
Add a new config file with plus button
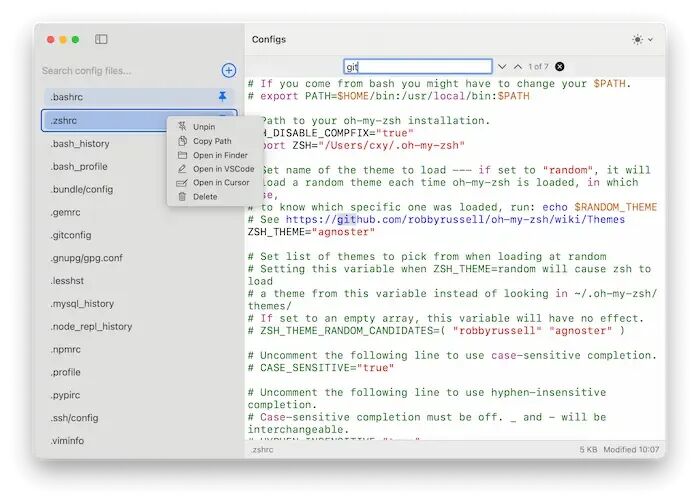pos(229,70)
